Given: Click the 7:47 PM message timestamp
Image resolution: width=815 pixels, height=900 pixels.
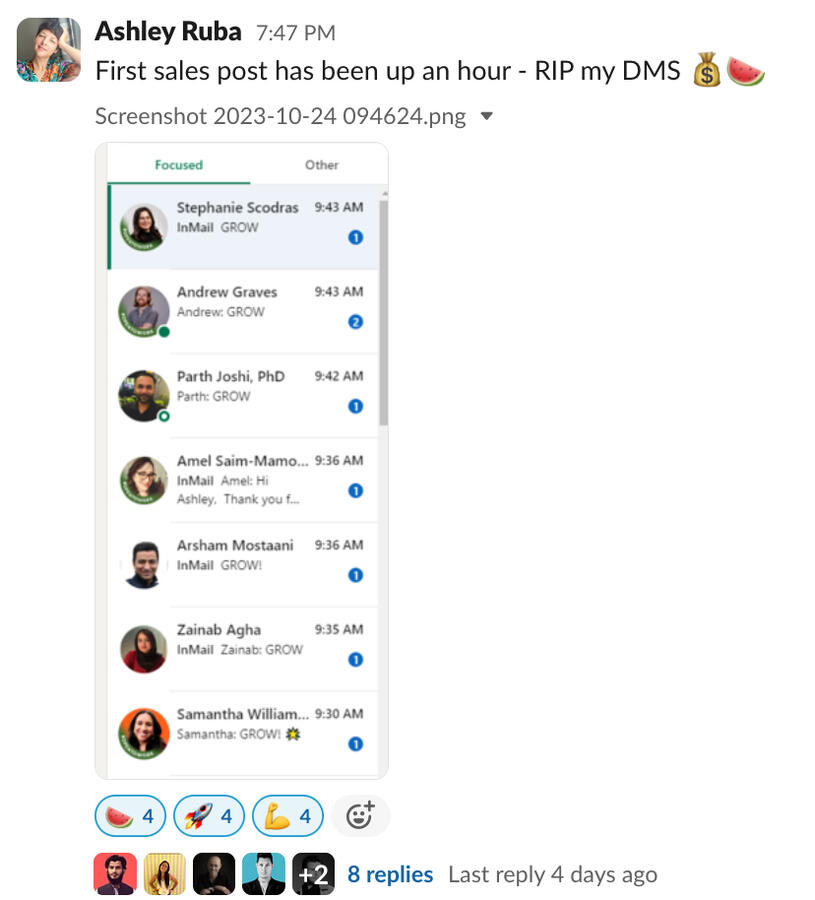Looking at the screenshot, I should (296, 33).
